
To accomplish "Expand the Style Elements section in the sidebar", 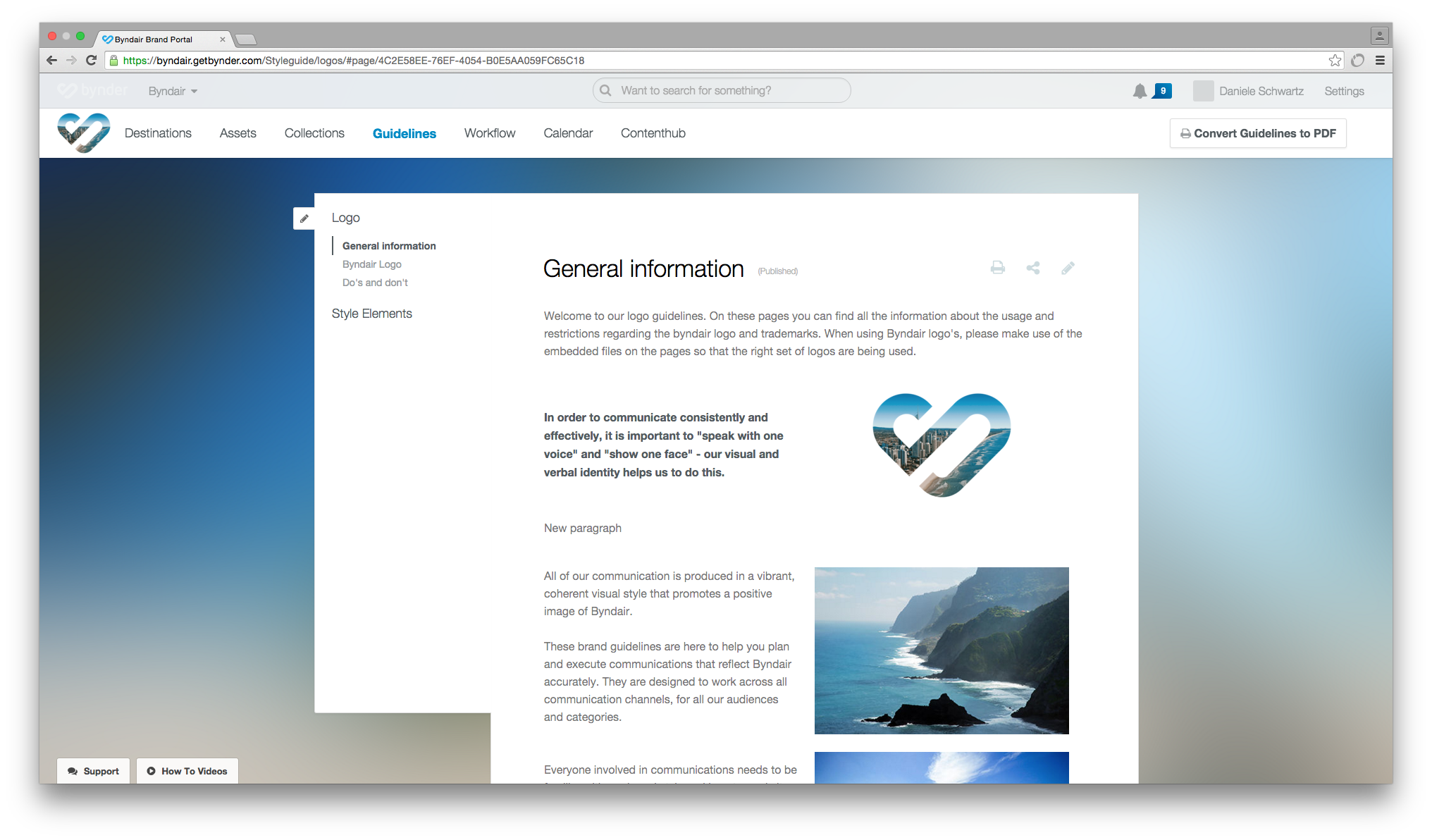I will tap(371, 314).
